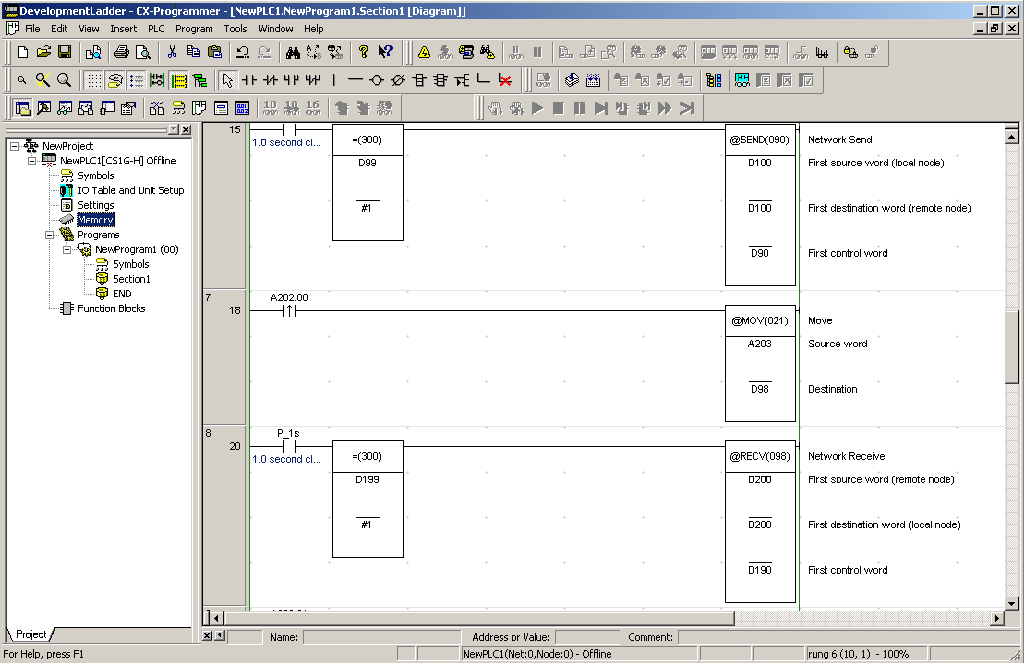Click the Cut scissors icon
Viewport: 1024px width, 663px height.
172,52
